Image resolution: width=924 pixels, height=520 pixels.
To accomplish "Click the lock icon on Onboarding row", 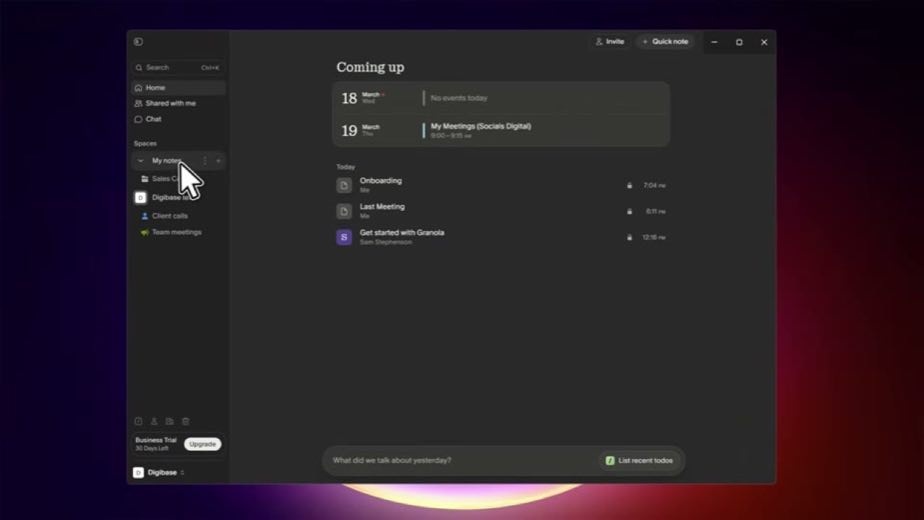I will click(x=629, y=185).
